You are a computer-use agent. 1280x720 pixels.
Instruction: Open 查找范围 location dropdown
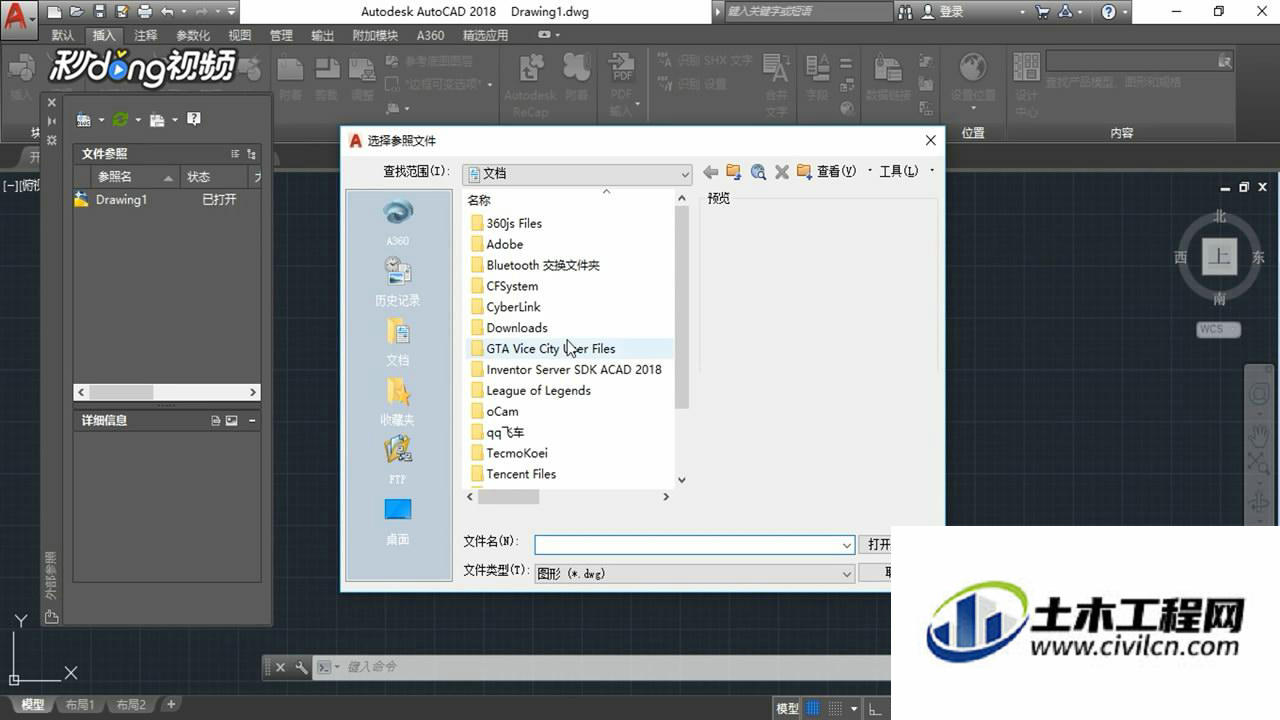pos(577,173)
